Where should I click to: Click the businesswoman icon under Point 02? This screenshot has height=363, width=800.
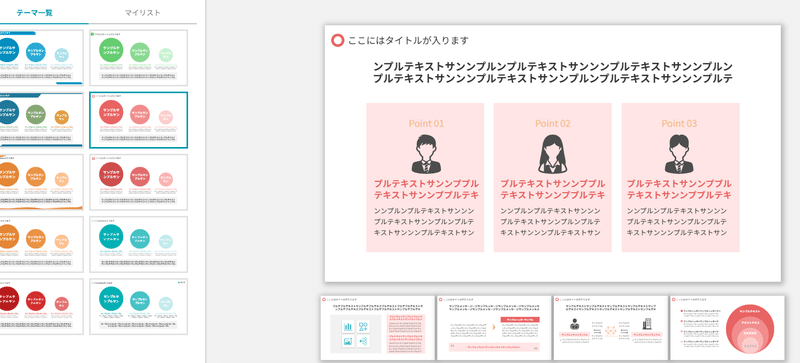click(553, 154)
